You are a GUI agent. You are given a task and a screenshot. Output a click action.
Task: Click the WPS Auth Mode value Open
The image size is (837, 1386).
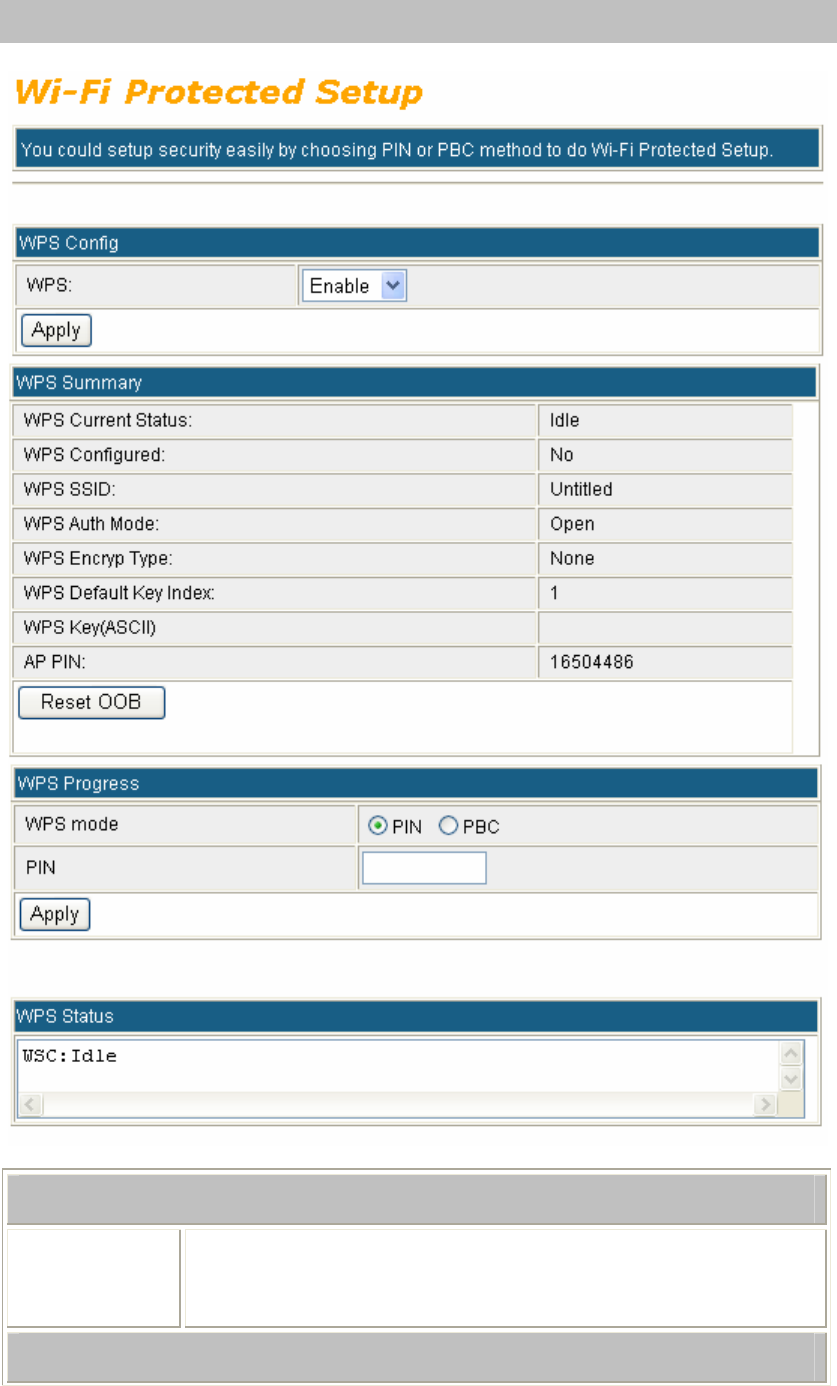pos(572,524)
